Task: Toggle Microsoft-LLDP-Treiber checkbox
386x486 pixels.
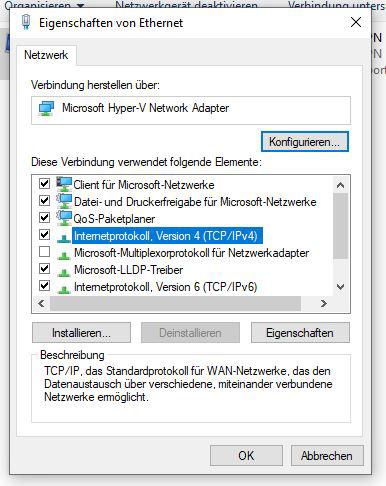Action: [44, 269]
